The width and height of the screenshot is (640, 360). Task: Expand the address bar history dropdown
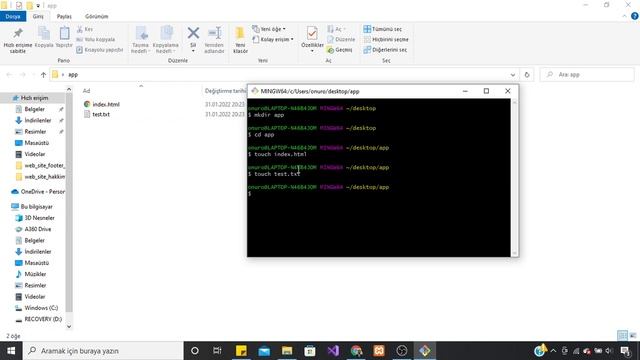513,75
